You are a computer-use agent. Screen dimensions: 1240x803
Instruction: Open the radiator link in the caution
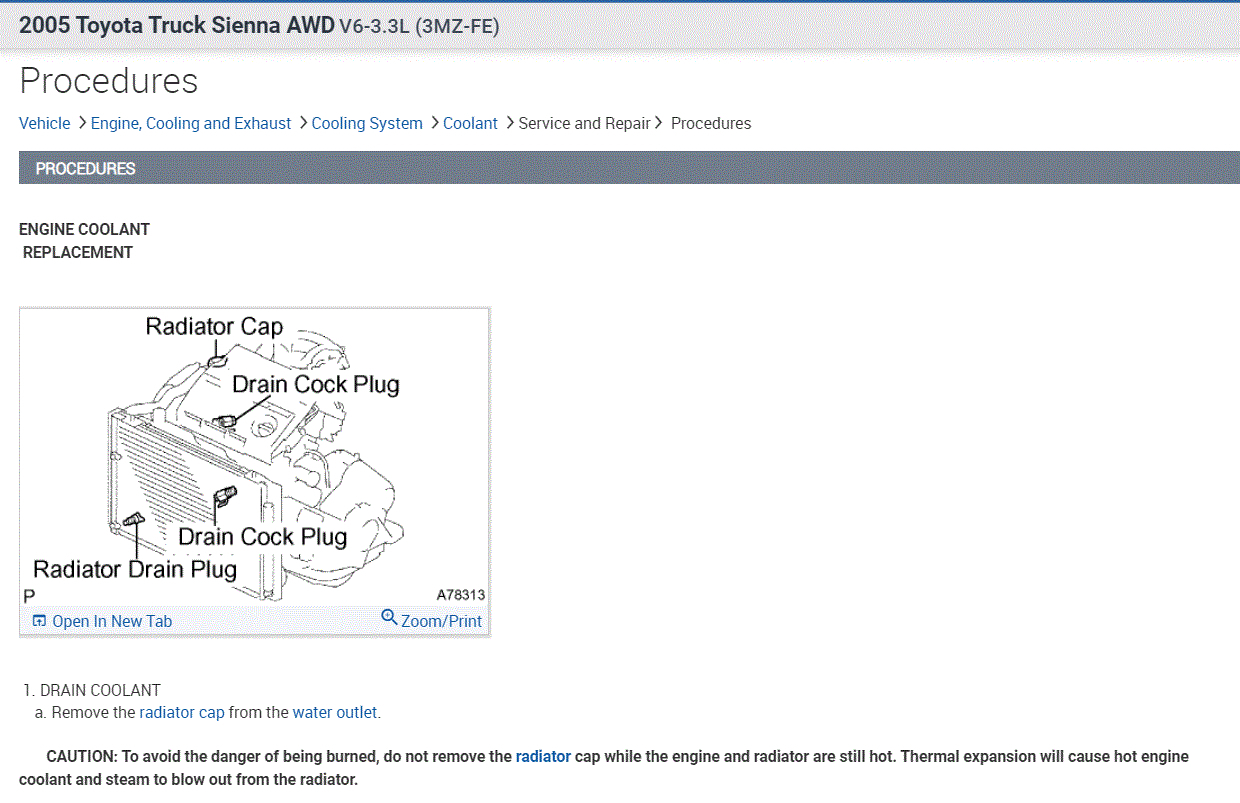point(543,757)
